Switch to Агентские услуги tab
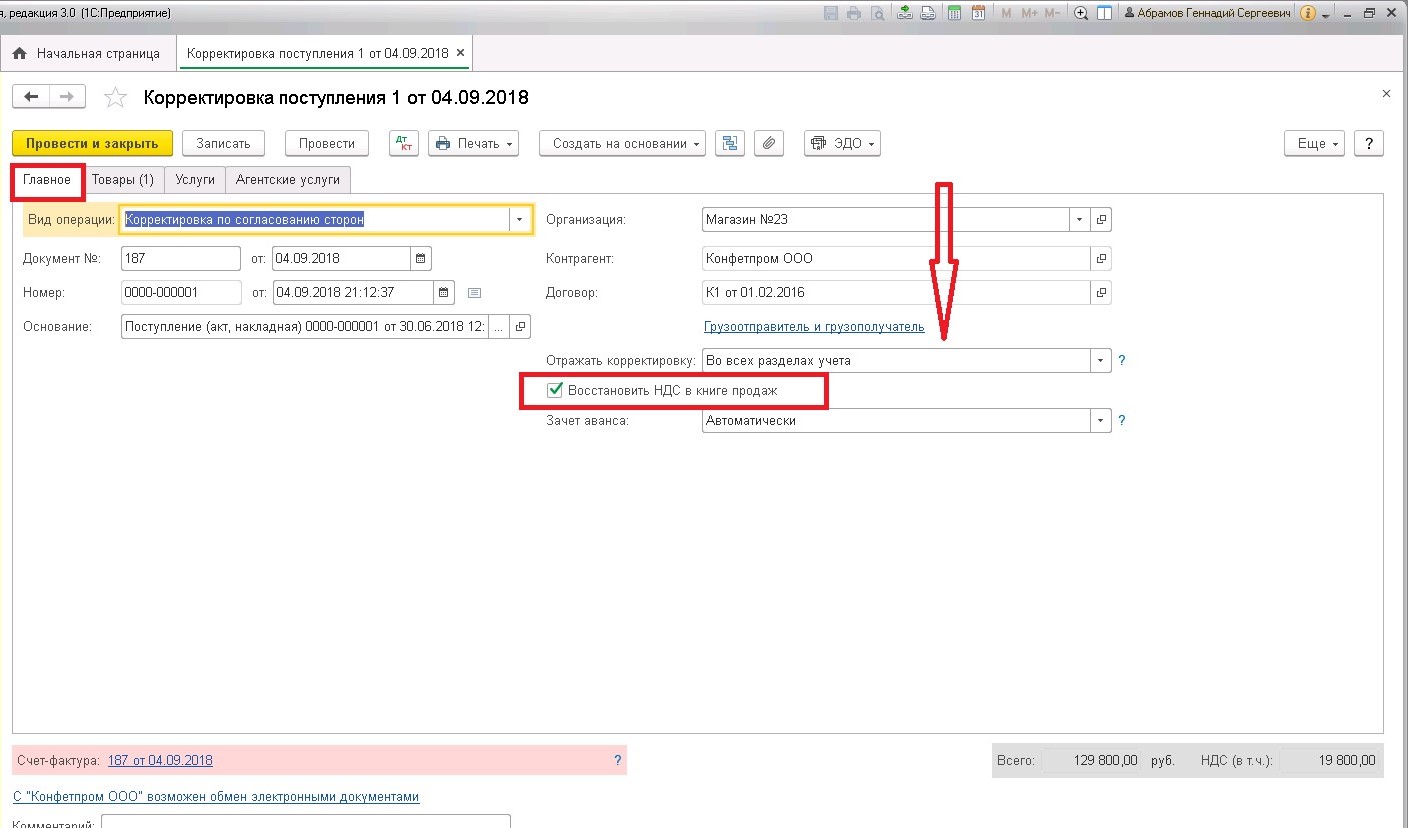The height and width of the screenshot is (828, 1408). tap(288, 180)
